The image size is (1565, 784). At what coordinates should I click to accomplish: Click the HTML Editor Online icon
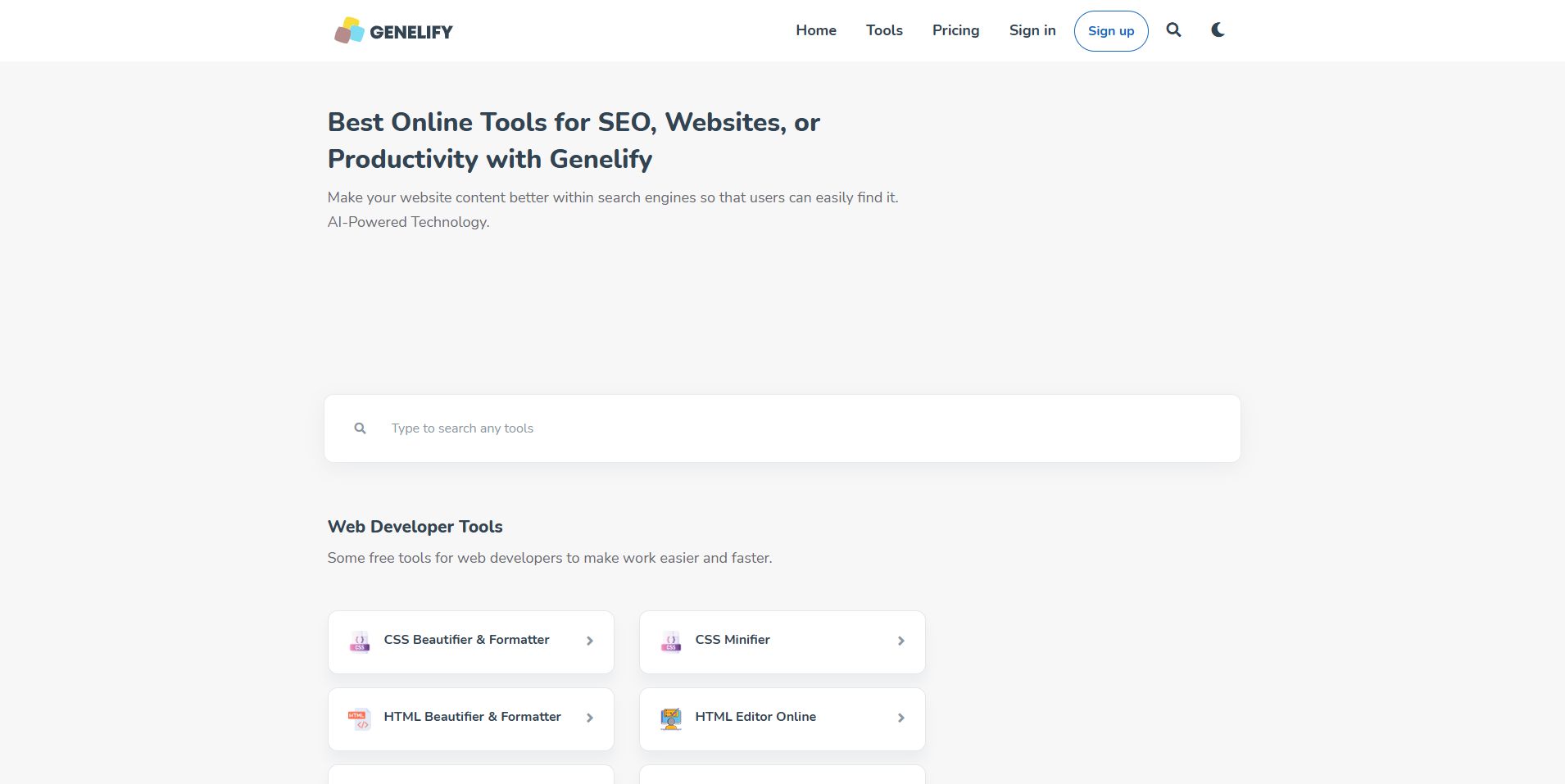point(670,718)
